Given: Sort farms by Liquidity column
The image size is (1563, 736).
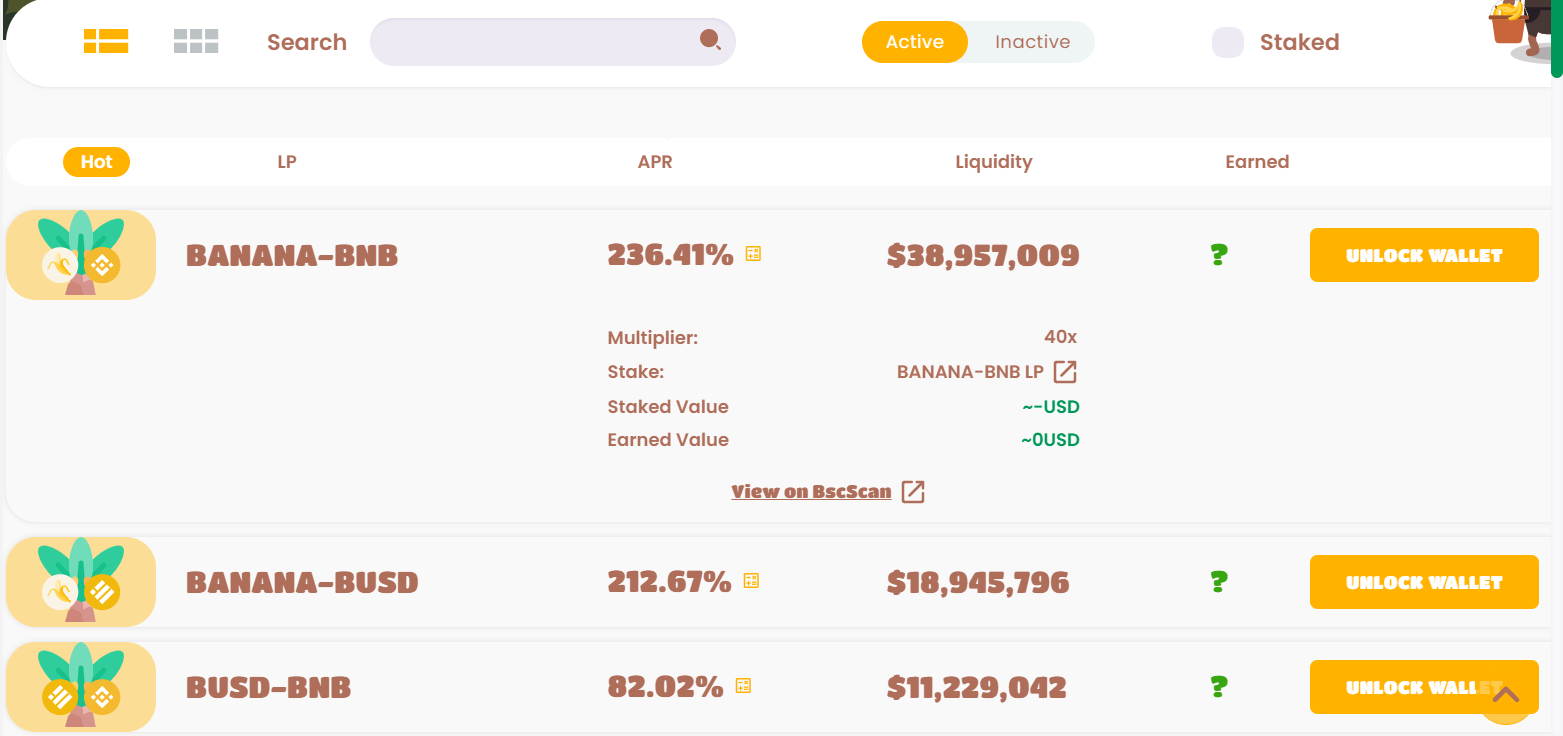Looking at the screenshot, I should point(994,162).
